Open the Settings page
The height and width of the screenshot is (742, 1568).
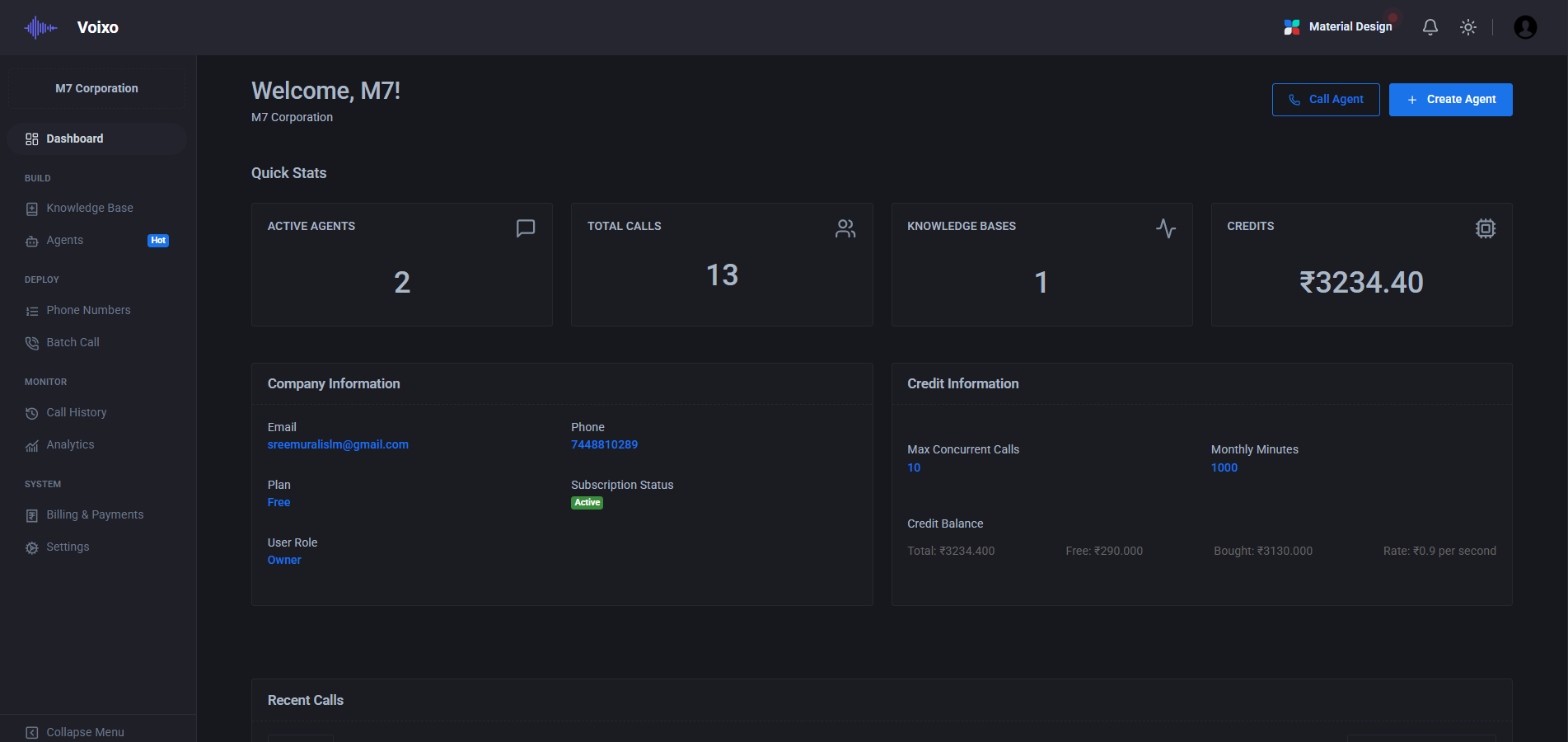click(x=68, y=547)
